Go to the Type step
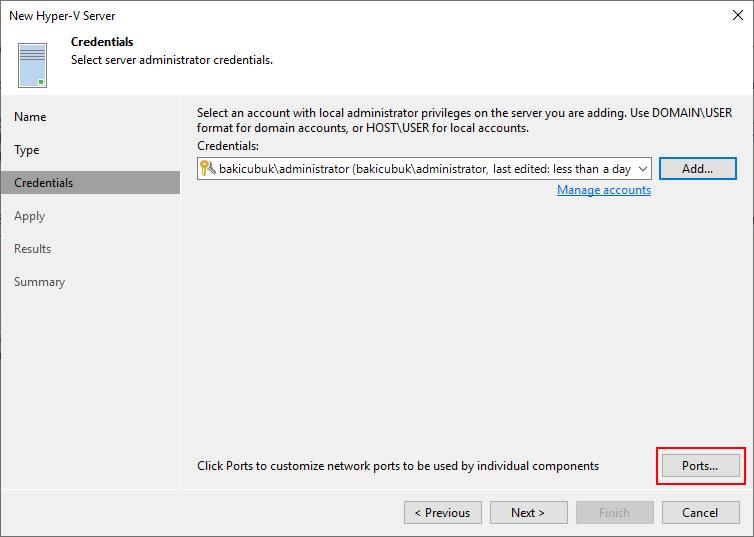 [x=27, y=150]
